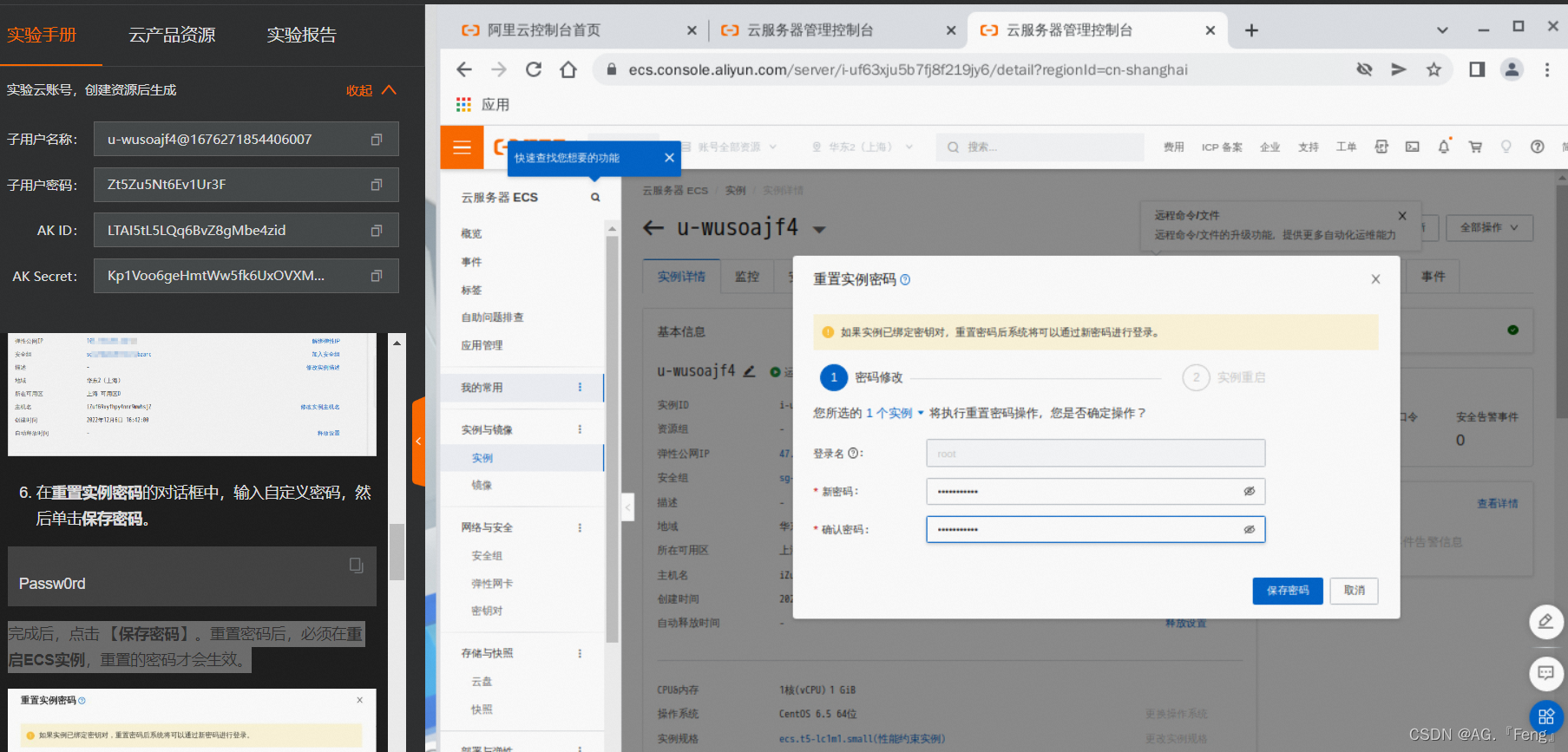Click the floating edit note icon on the right

(x=1546, y=622)
